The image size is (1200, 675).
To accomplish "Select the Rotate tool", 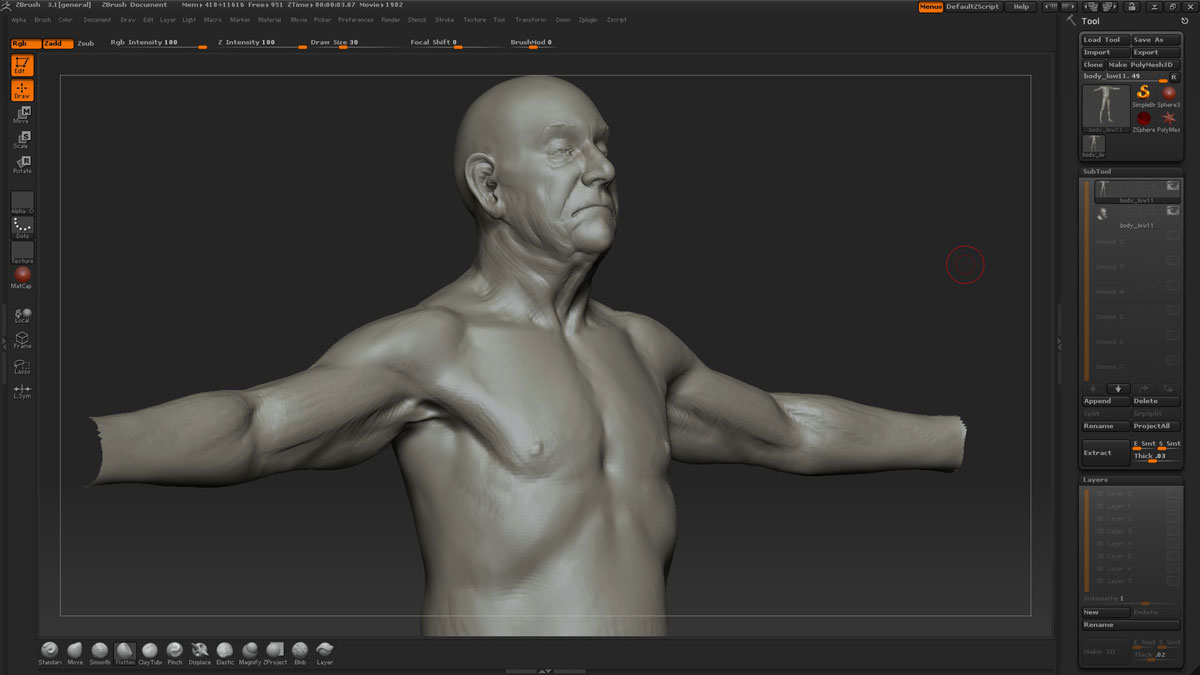I will tap(22, 165).
